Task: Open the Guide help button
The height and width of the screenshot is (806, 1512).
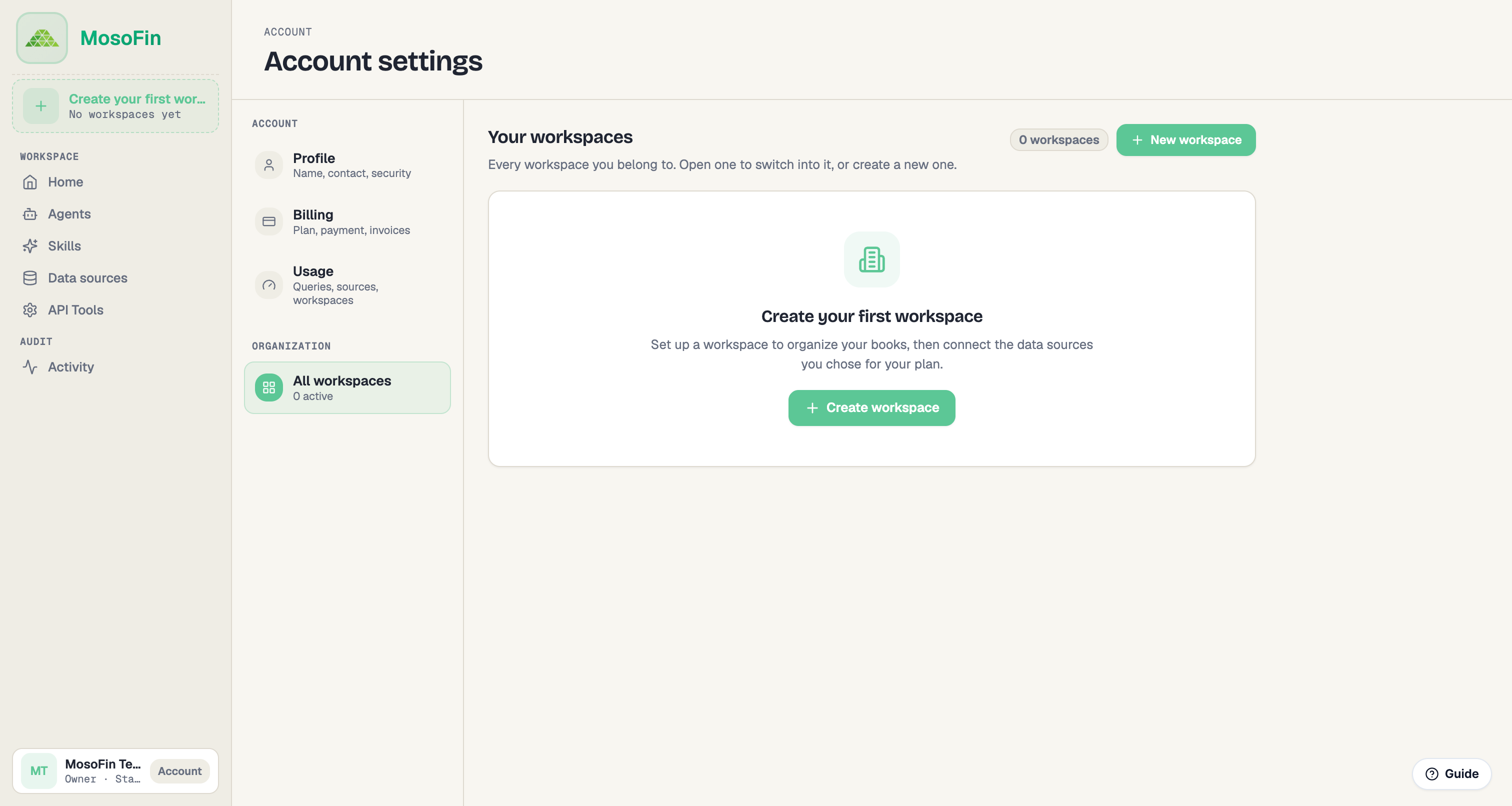Action: pos(1451,773)
